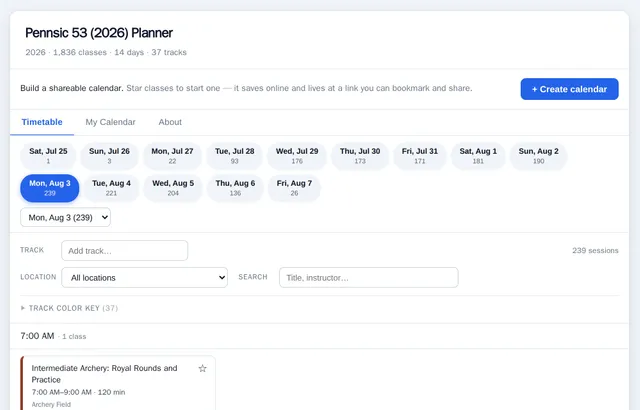Select the active Mon, Aug 3 day
The image size is (640, 410).
pyautogui.click(x=50, y=188)
